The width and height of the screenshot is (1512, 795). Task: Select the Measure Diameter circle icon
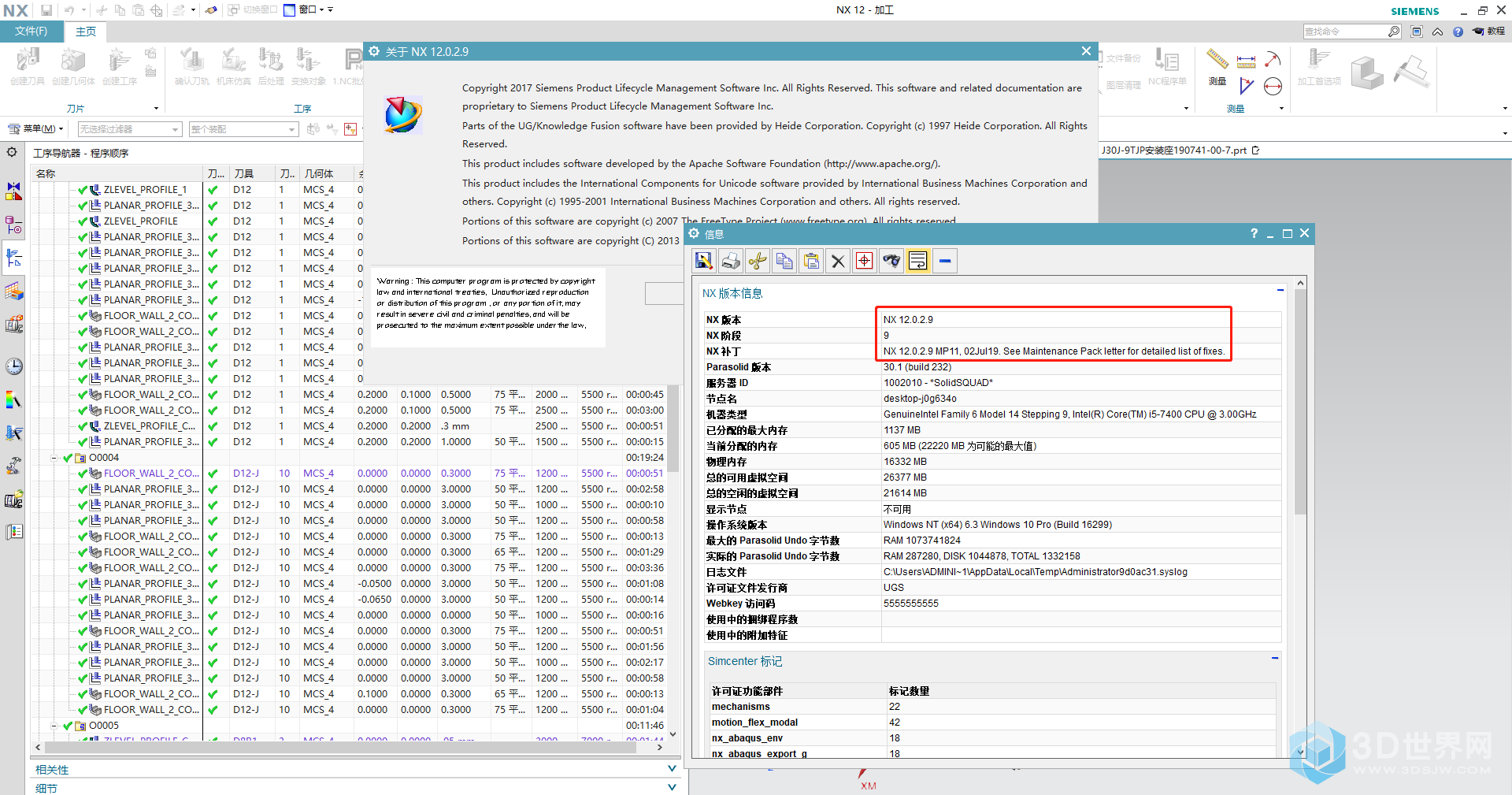[x=1273, y=86]
